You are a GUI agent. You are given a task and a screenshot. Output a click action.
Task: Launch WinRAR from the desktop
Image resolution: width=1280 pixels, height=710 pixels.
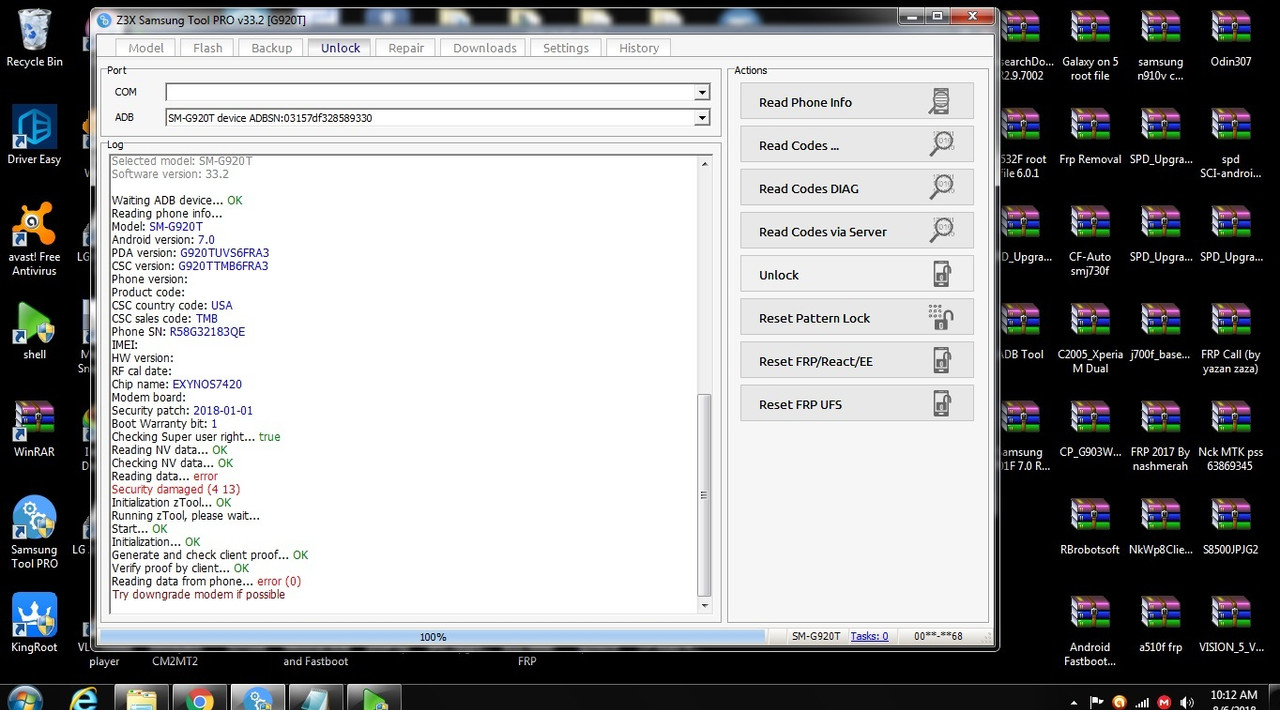(x=34, y=428)
